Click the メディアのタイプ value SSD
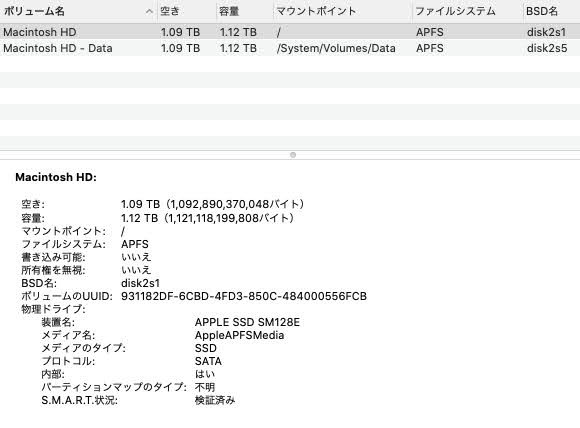Image resolution: width=580 pixels, height=428 pixels. point(206,348)
